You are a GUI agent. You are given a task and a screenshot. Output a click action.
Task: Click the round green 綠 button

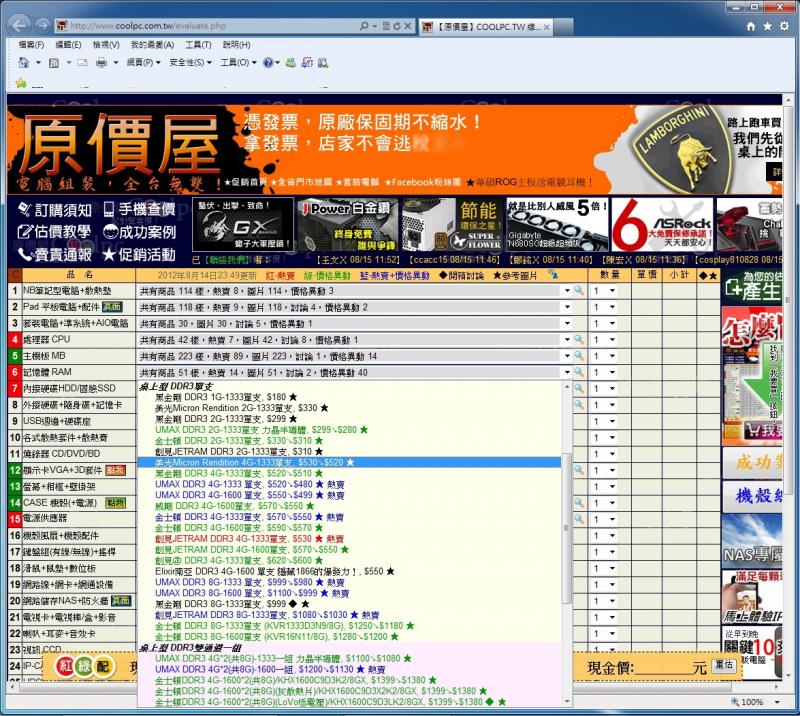coord(84,666)
